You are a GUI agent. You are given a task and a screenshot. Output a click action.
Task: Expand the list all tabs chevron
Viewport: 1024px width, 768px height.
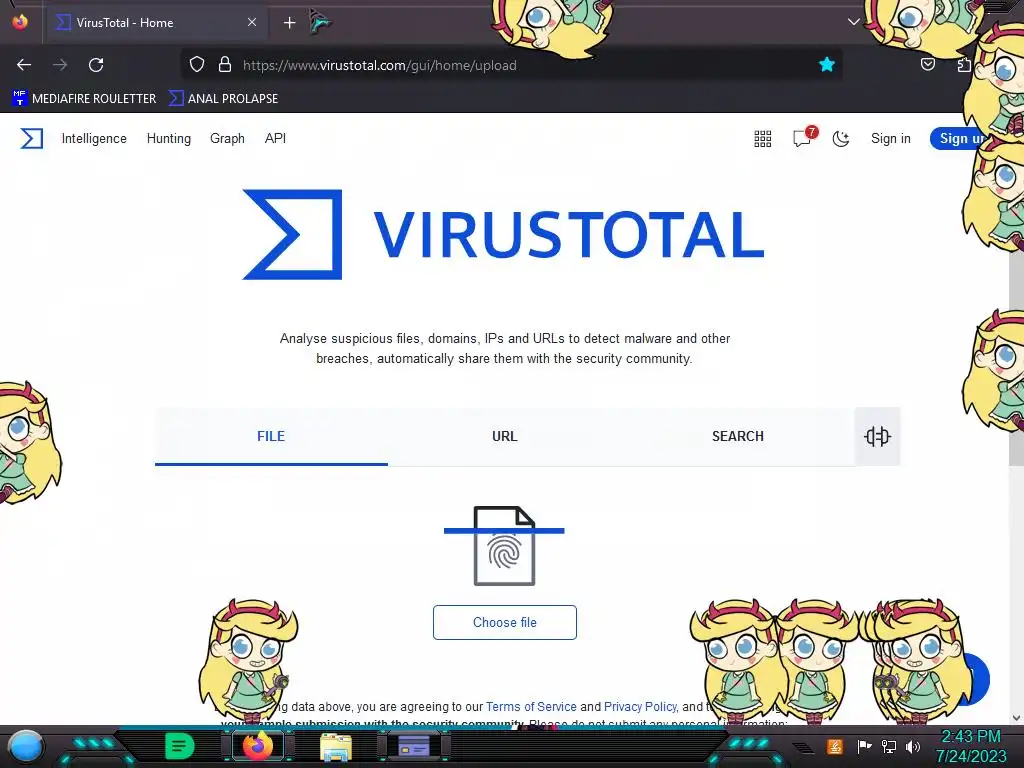(853, 22)
